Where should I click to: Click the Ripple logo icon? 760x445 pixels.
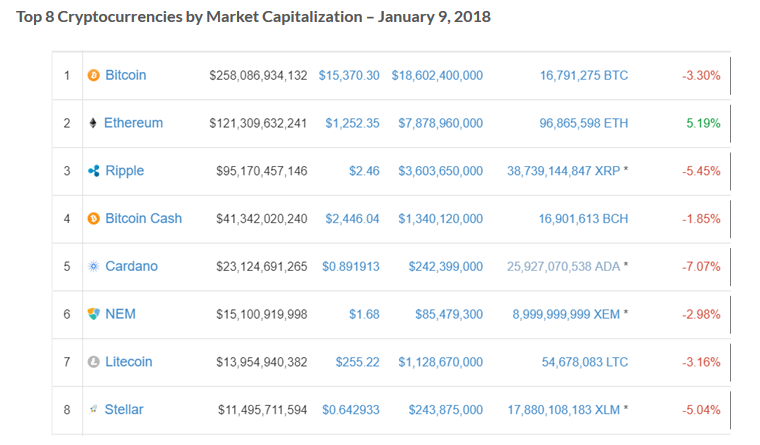click(94, 171)
